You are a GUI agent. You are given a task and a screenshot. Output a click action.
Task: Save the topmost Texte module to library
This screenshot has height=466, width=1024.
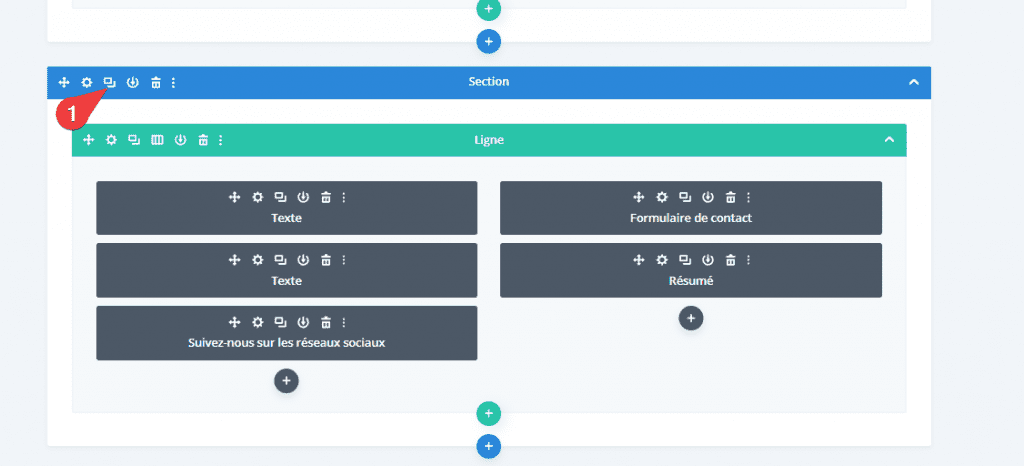pyautogui.click(x=303, y=197)
